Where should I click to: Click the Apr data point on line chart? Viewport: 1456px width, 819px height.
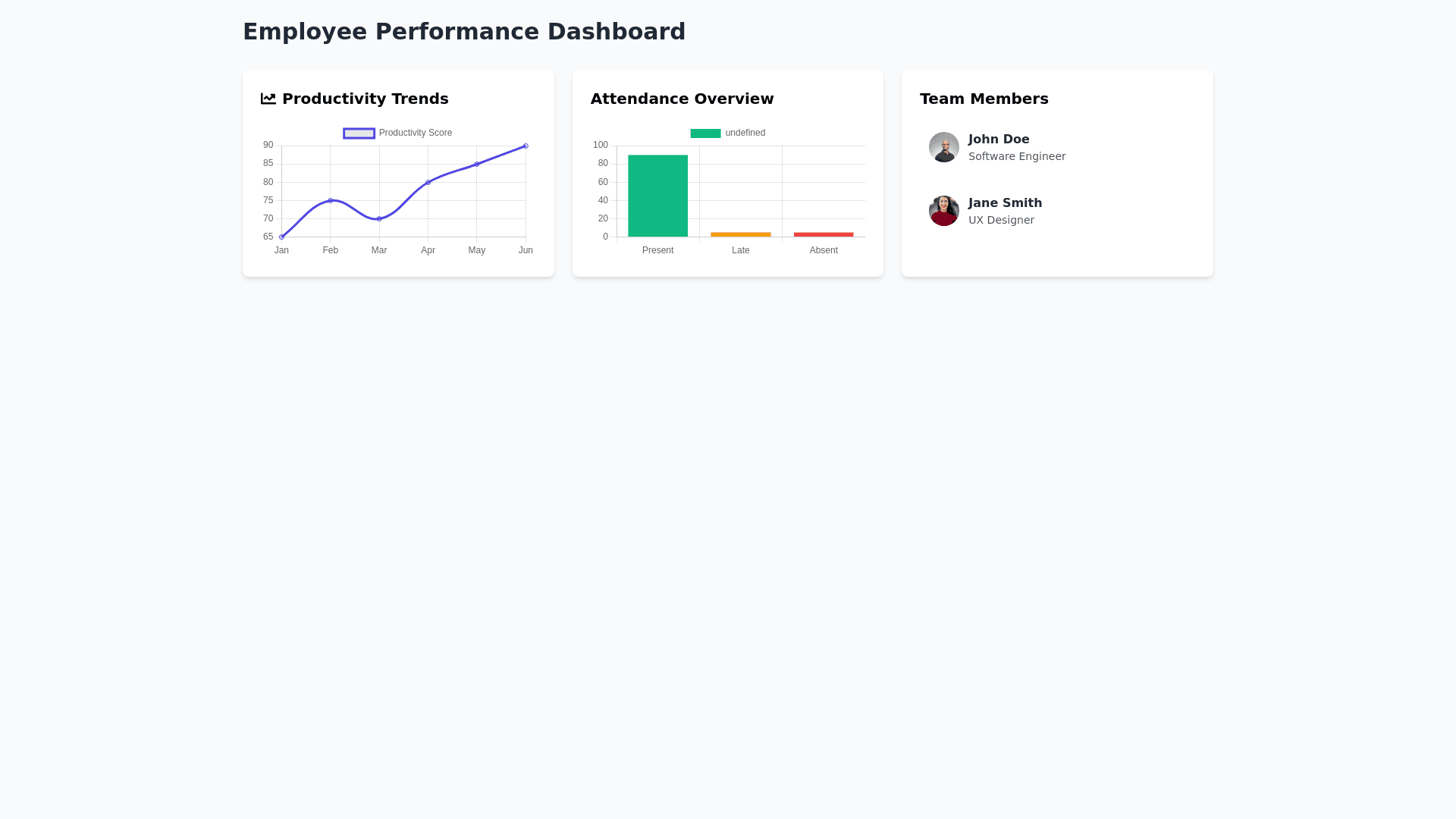pos(428,182)
